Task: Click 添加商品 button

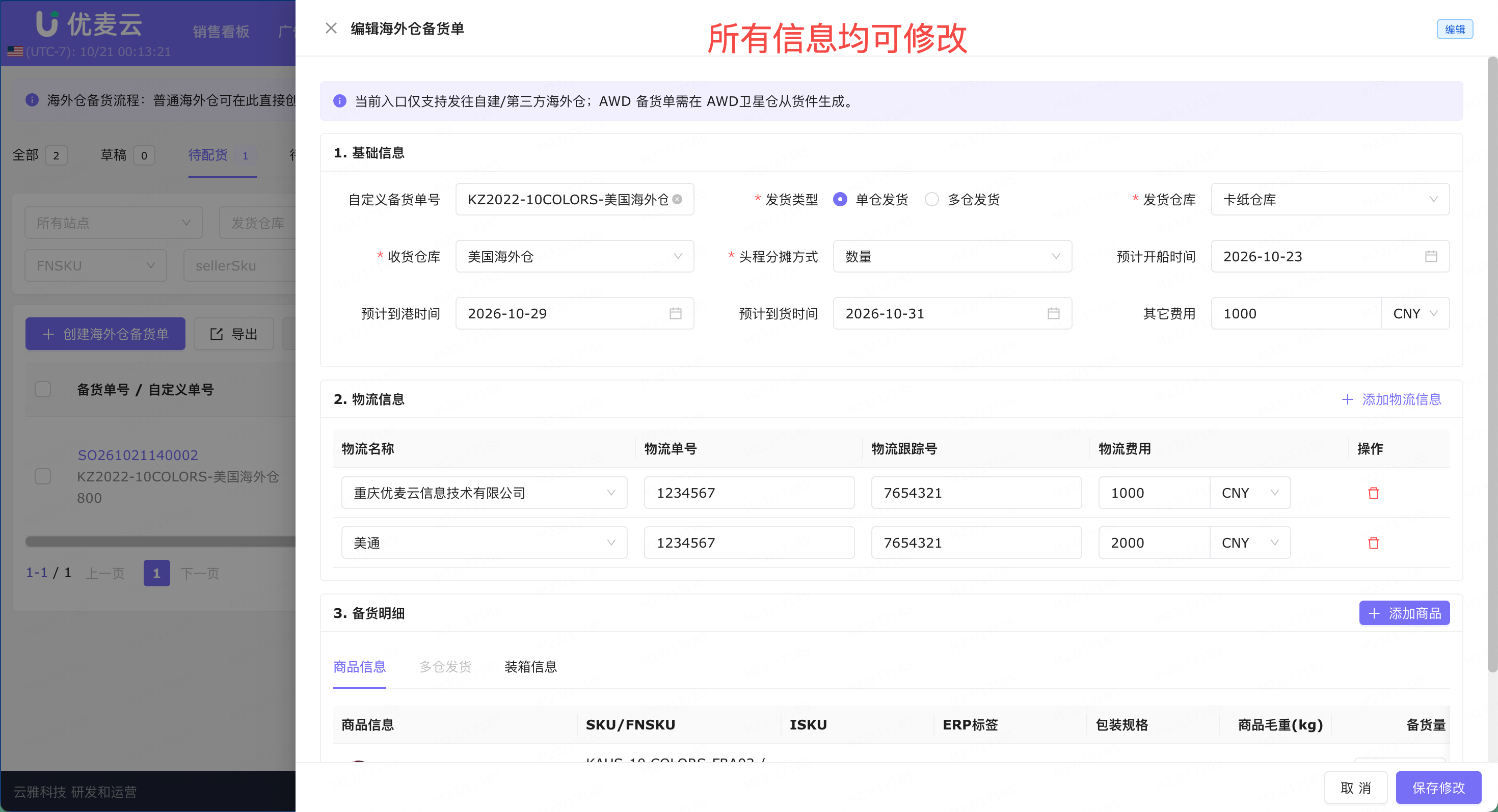Action: point(1404,613)
